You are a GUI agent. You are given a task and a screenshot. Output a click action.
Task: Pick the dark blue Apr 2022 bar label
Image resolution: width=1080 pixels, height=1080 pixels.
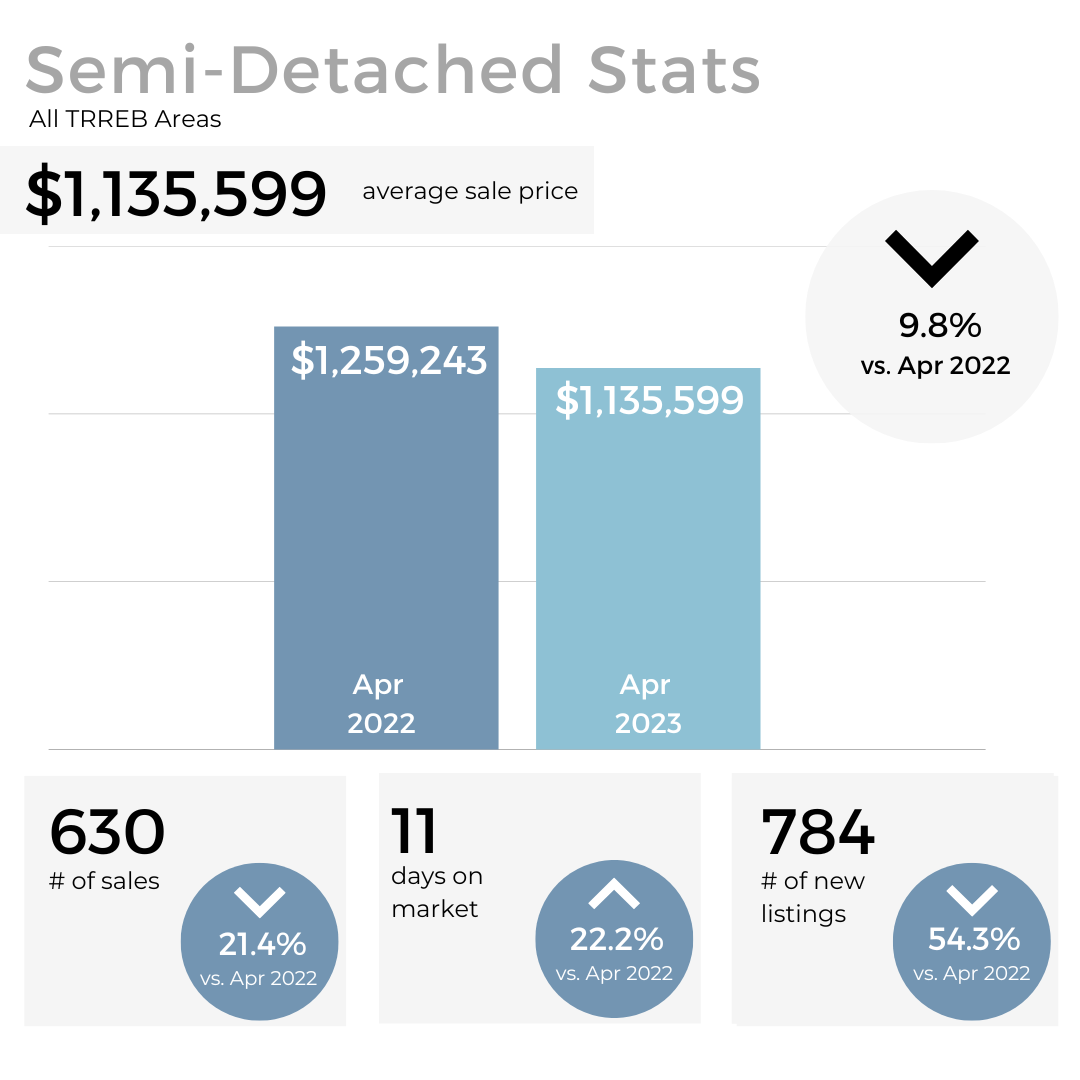(x=381, y=704)
